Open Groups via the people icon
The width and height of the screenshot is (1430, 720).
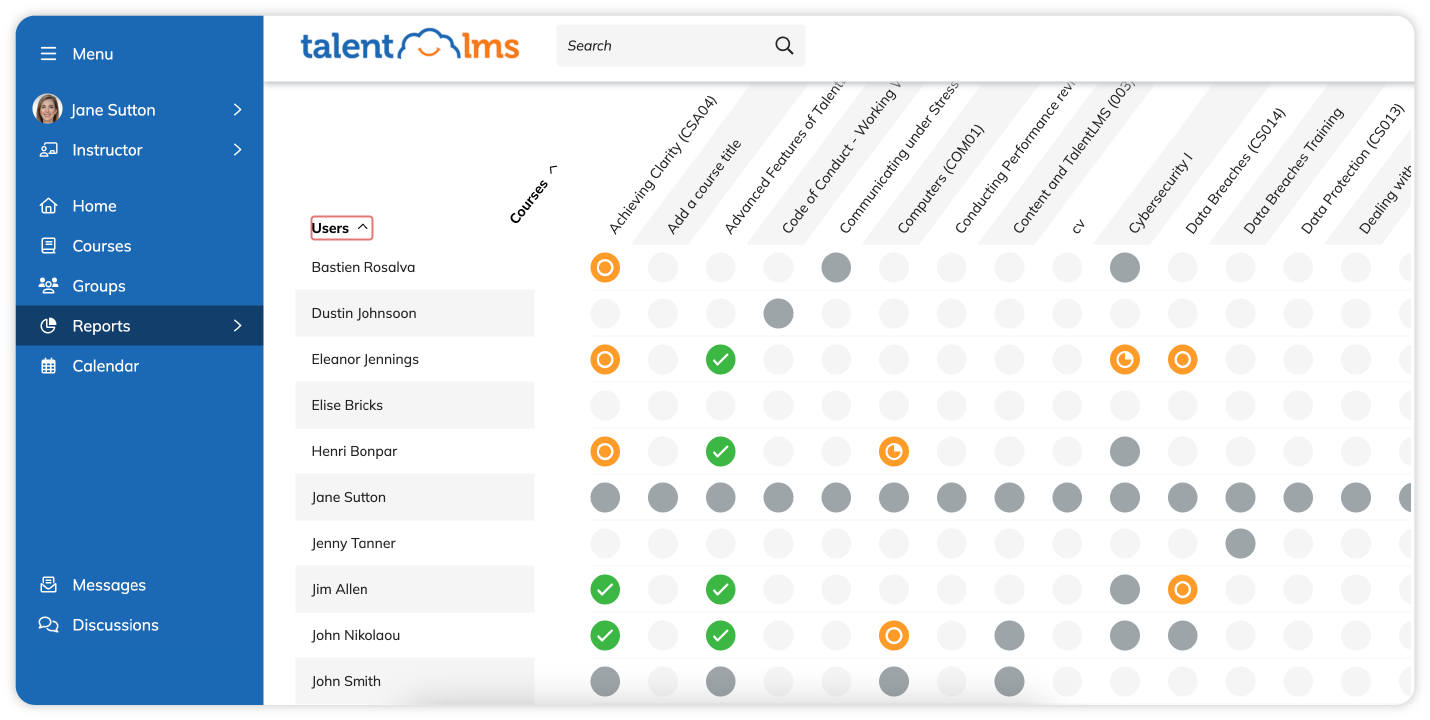click(47, 285)
